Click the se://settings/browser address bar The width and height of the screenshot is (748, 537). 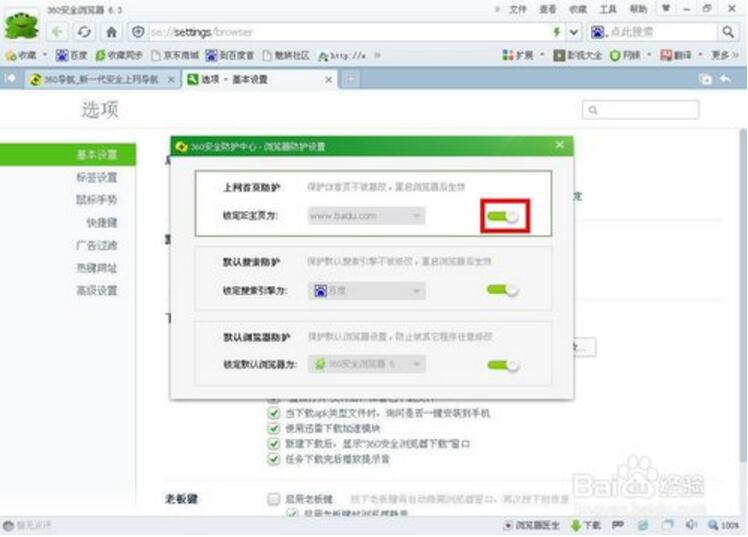tap(348, 32)
